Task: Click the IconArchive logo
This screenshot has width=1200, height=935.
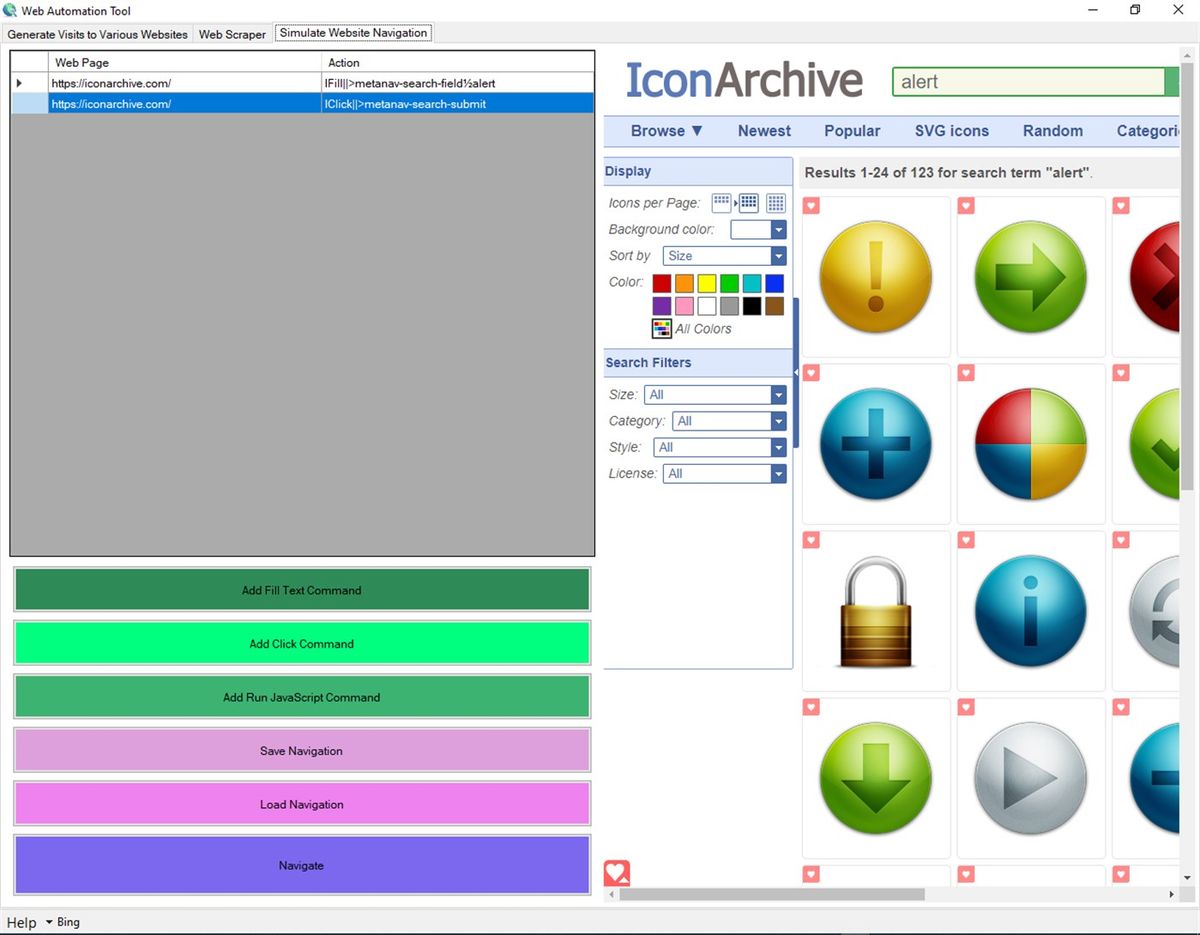Action: (744, 80)
